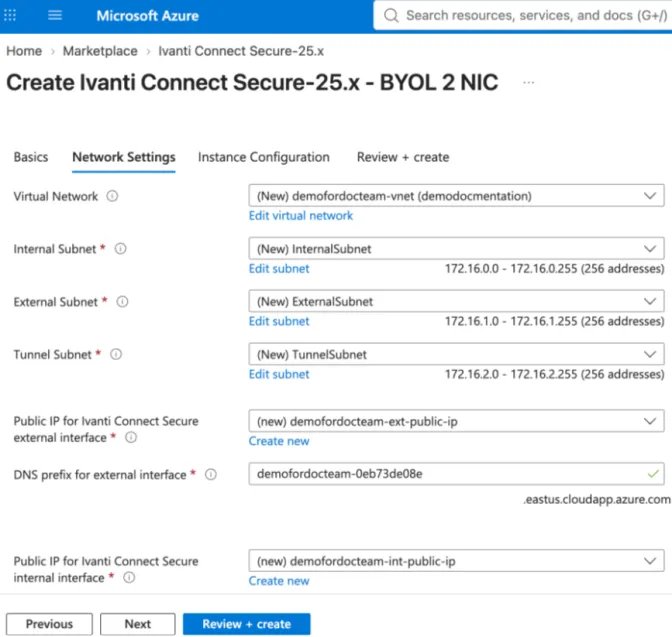Viewport: 672px width, 637px height.
Task: Open the ellipsis menu beside the title
Action: tap(528, 82)
